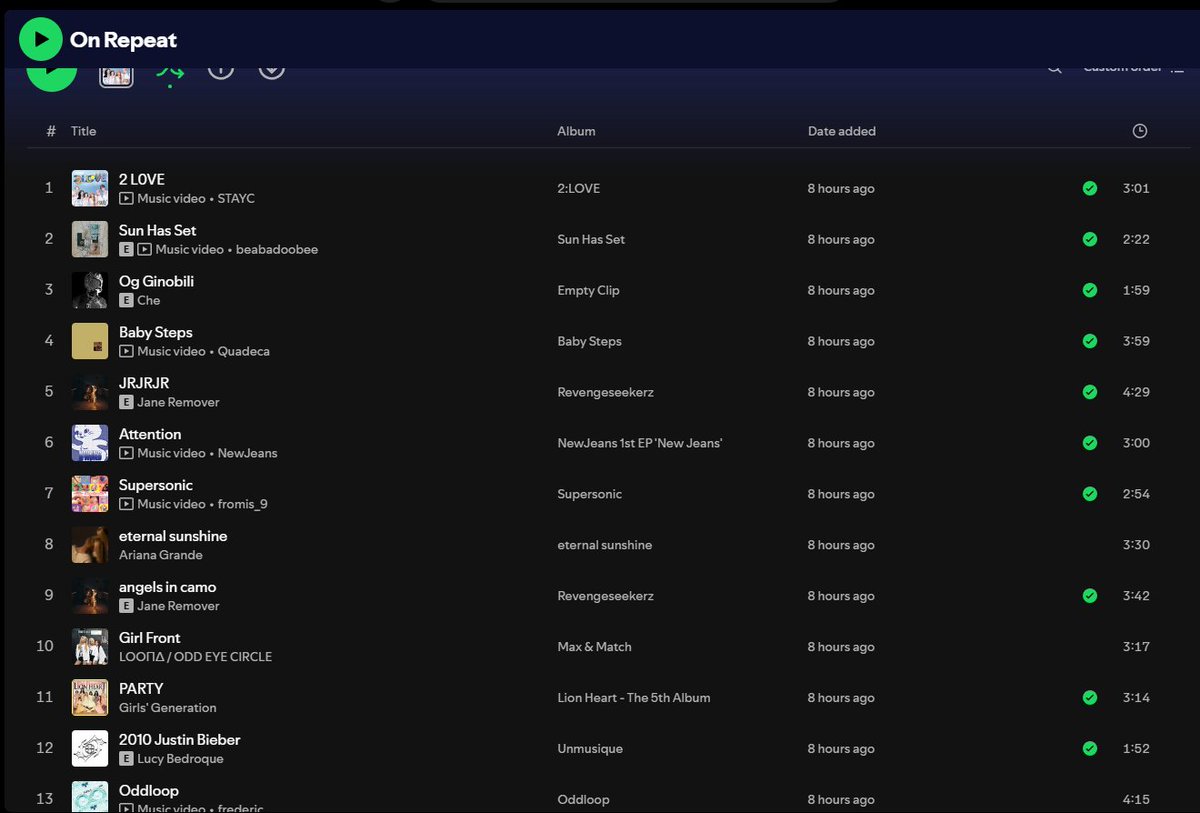Toggle smart shuffle icon
1200x813 pixels.
[170, 74]
